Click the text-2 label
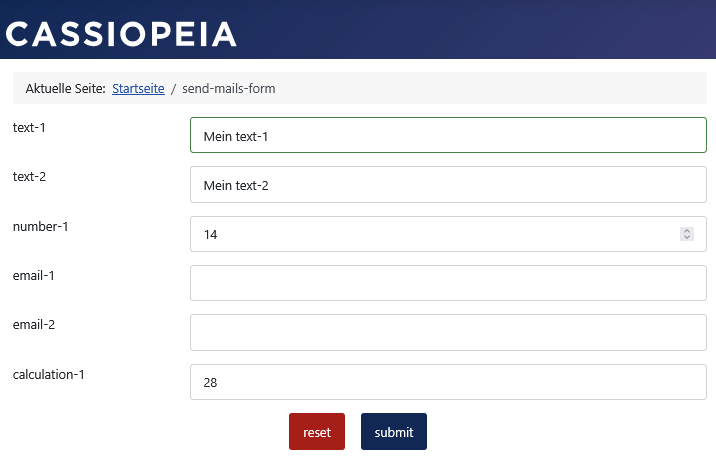The height and width of the screenshot is (472, 716). click(x=30, y=177)
